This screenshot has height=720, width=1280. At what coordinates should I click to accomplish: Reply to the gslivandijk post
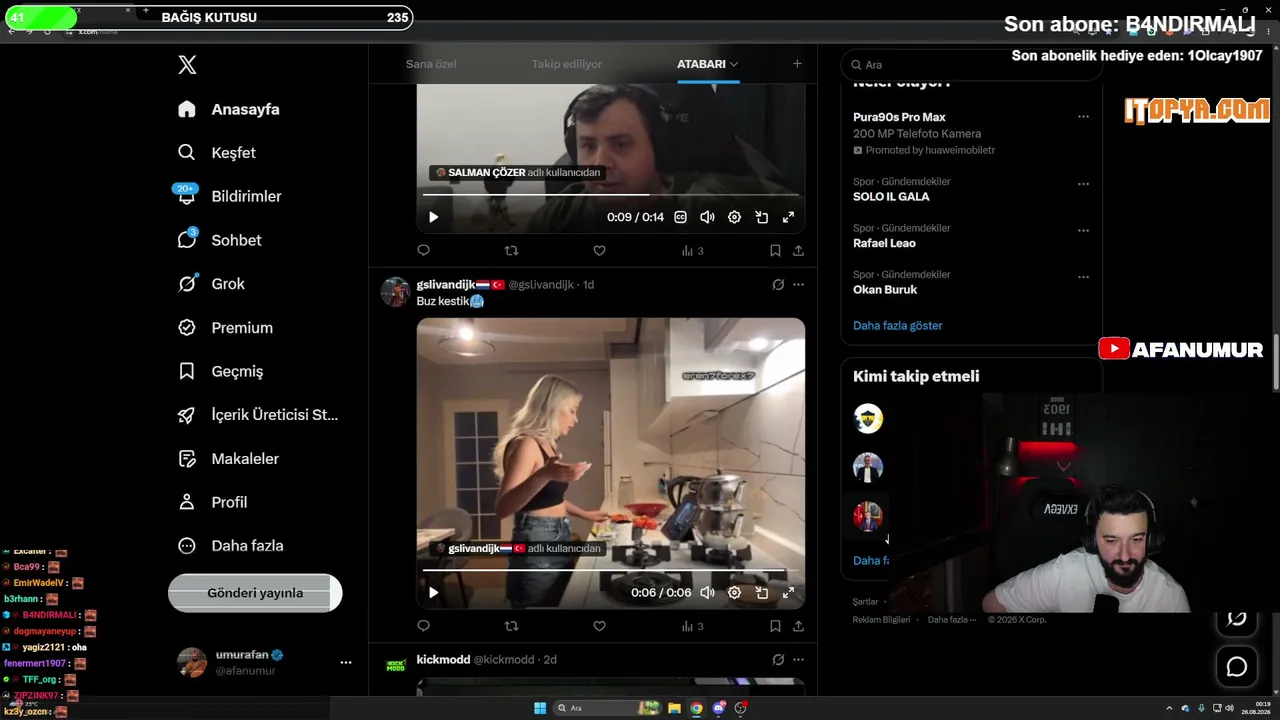[x=423, y=626]
